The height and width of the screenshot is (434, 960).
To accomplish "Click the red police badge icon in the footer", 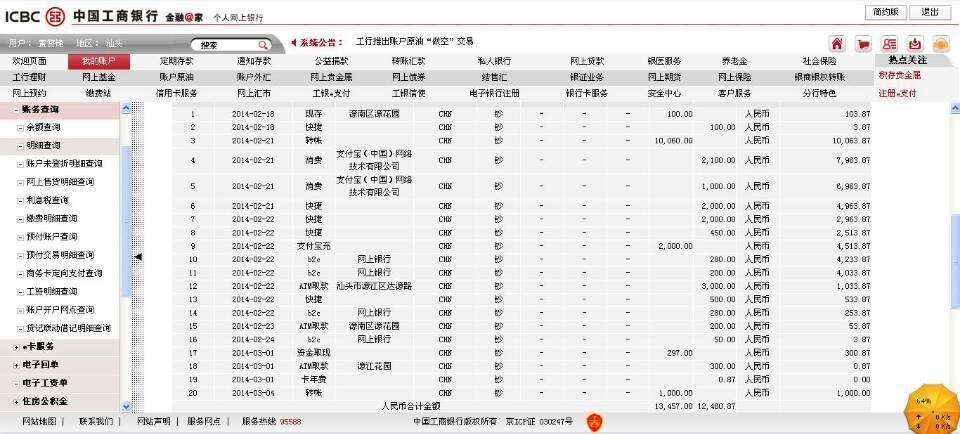I will (594, 421).
